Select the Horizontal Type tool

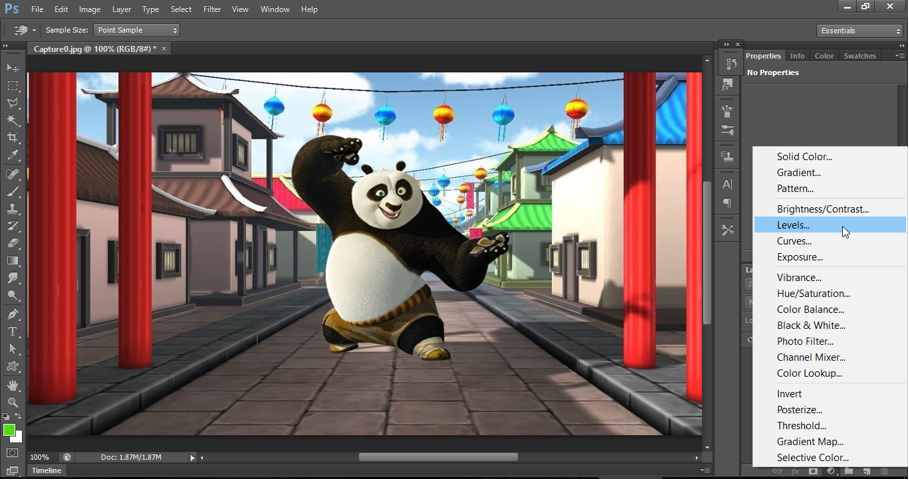[12, 332]
